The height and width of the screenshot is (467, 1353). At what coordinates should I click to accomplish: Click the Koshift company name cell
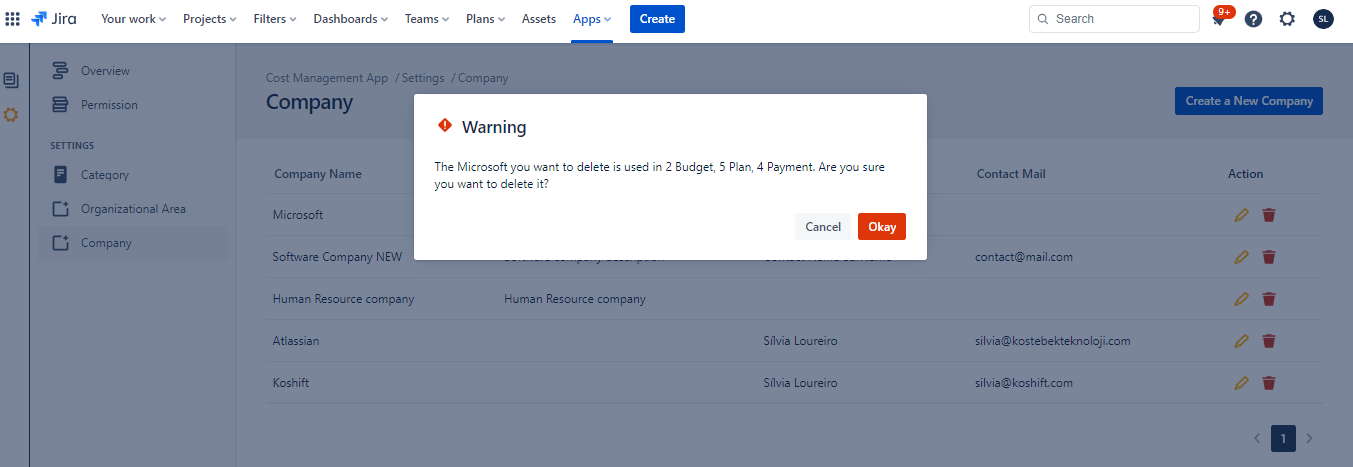291,383
